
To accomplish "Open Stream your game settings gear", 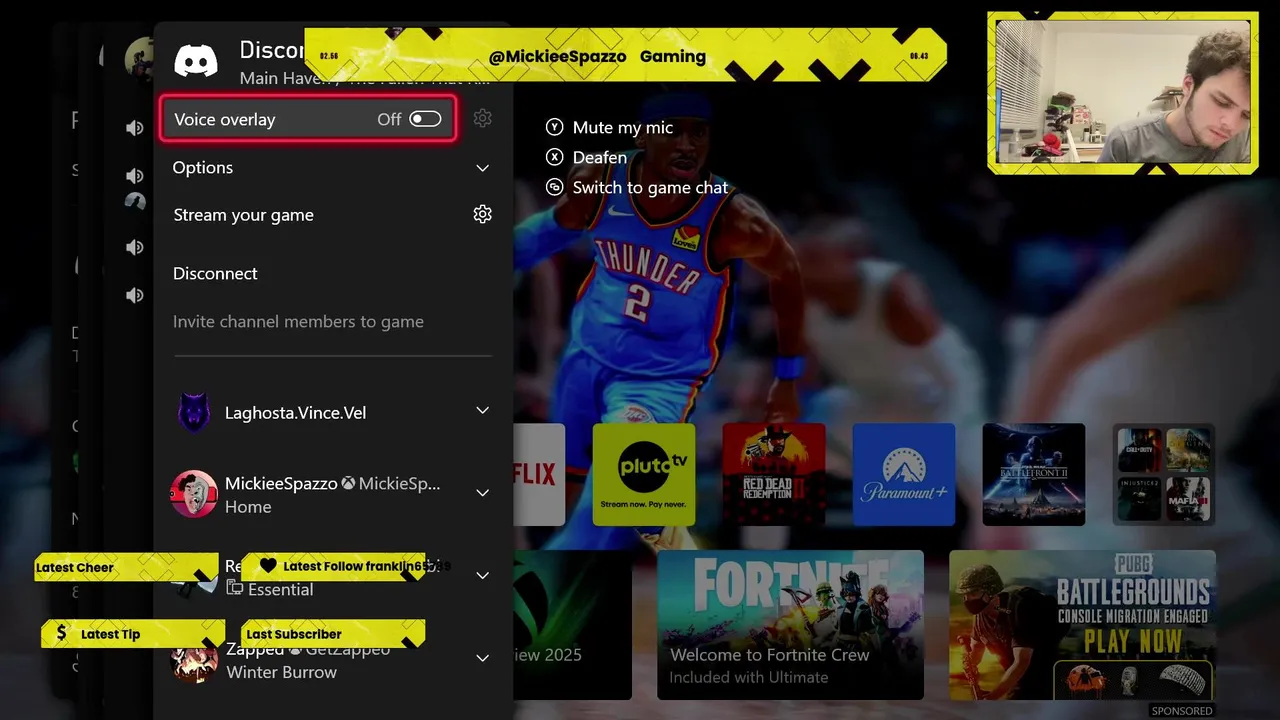I will [x=483, y=214].
